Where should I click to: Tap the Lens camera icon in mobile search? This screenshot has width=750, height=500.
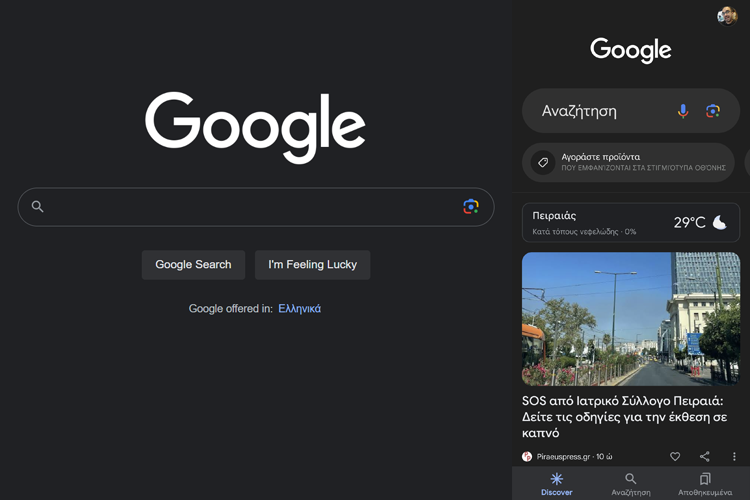click(713, 111)
